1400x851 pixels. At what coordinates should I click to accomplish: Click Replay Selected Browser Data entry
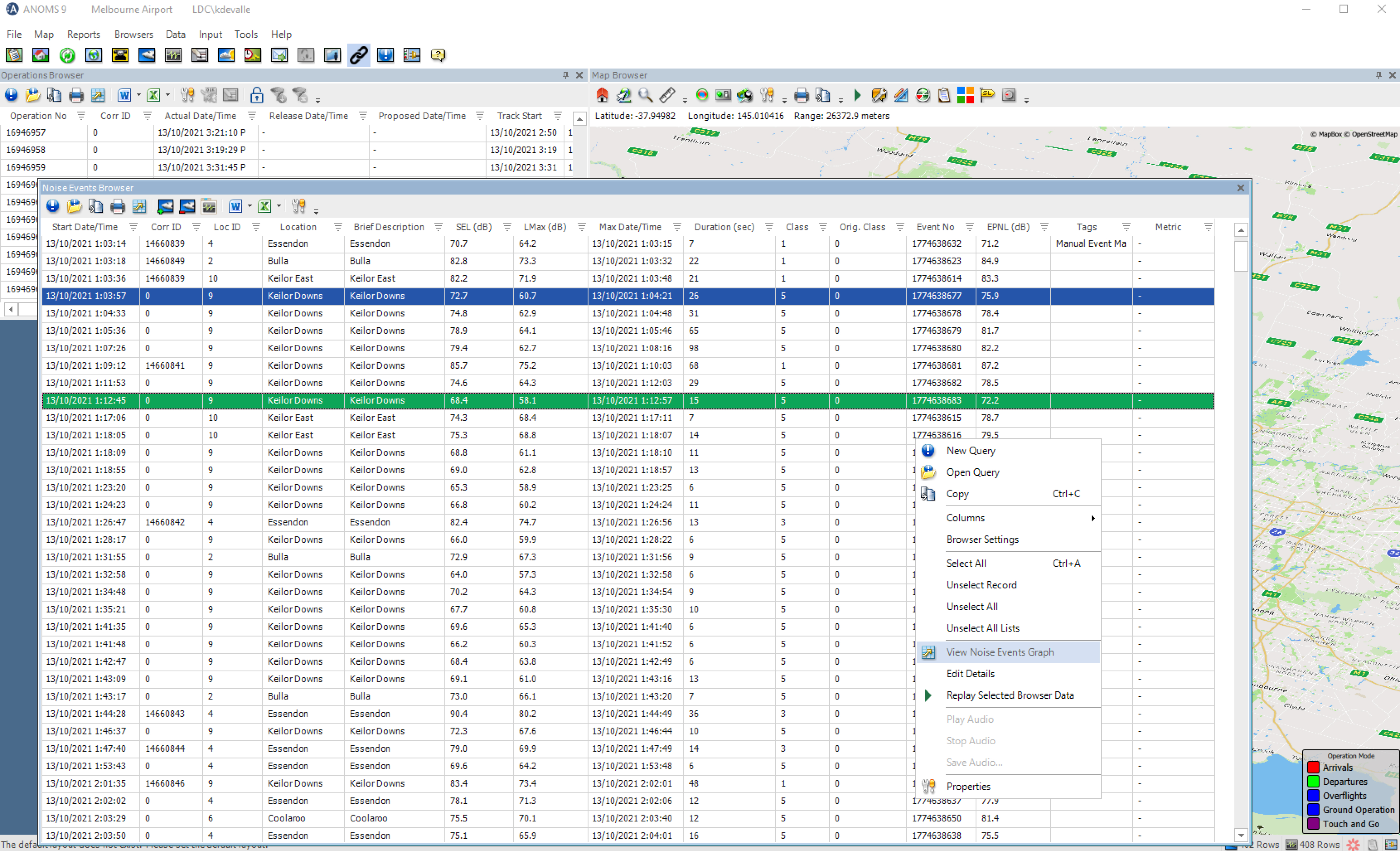tap(1010, 696)
